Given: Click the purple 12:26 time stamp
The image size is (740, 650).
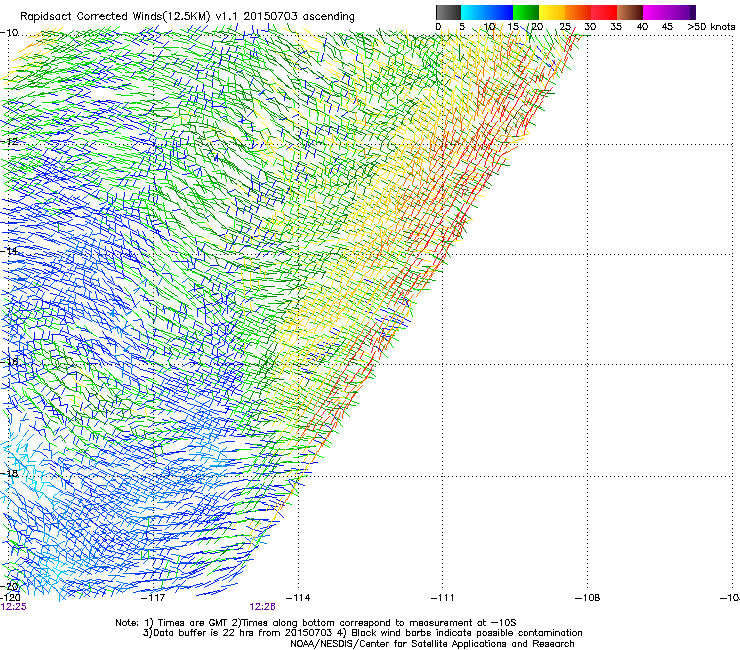Looking at the screenshot, I should click(262, 607).
